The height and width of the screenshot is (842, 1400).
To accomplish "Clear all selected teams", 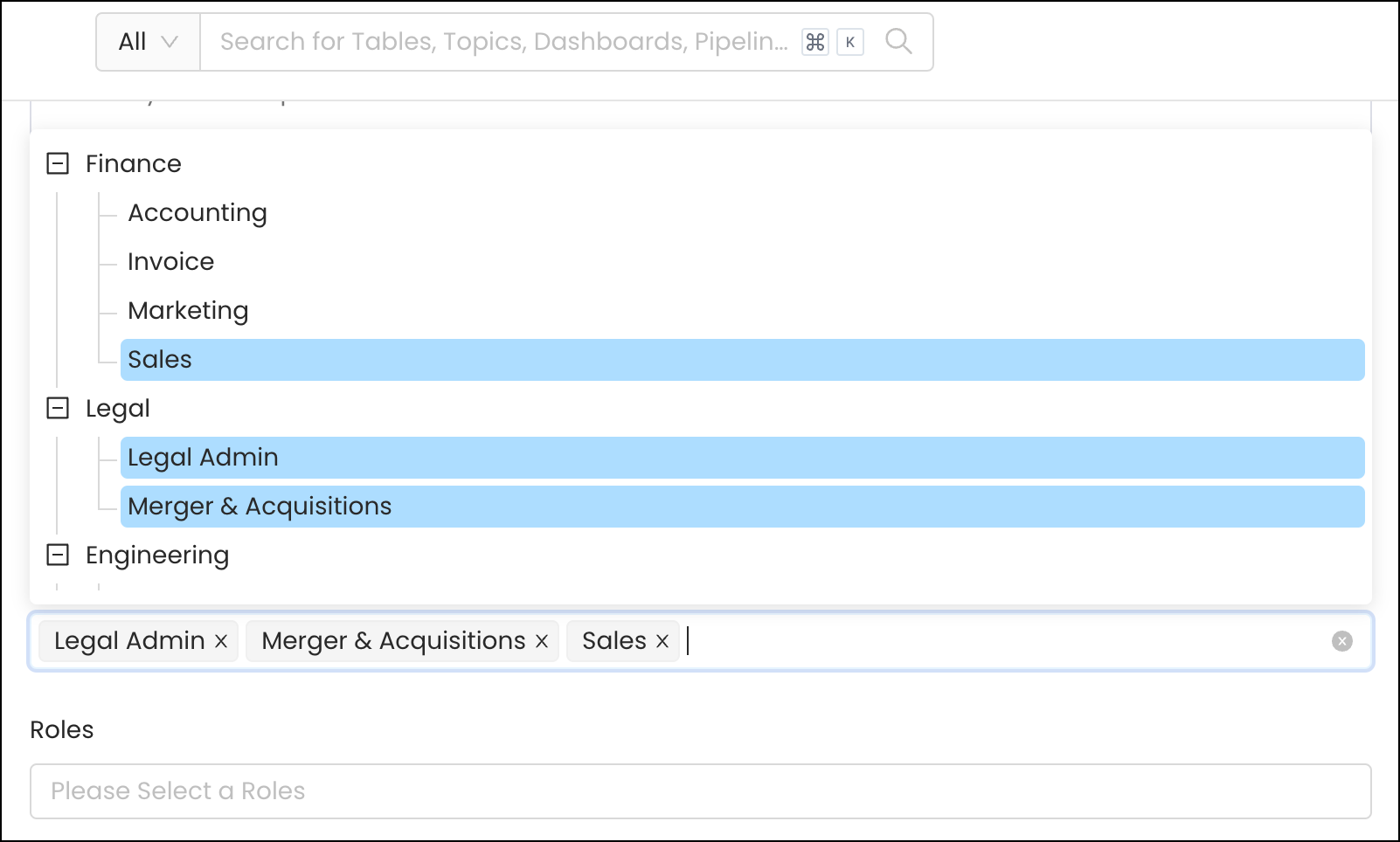I will [x=1341, y=641].
